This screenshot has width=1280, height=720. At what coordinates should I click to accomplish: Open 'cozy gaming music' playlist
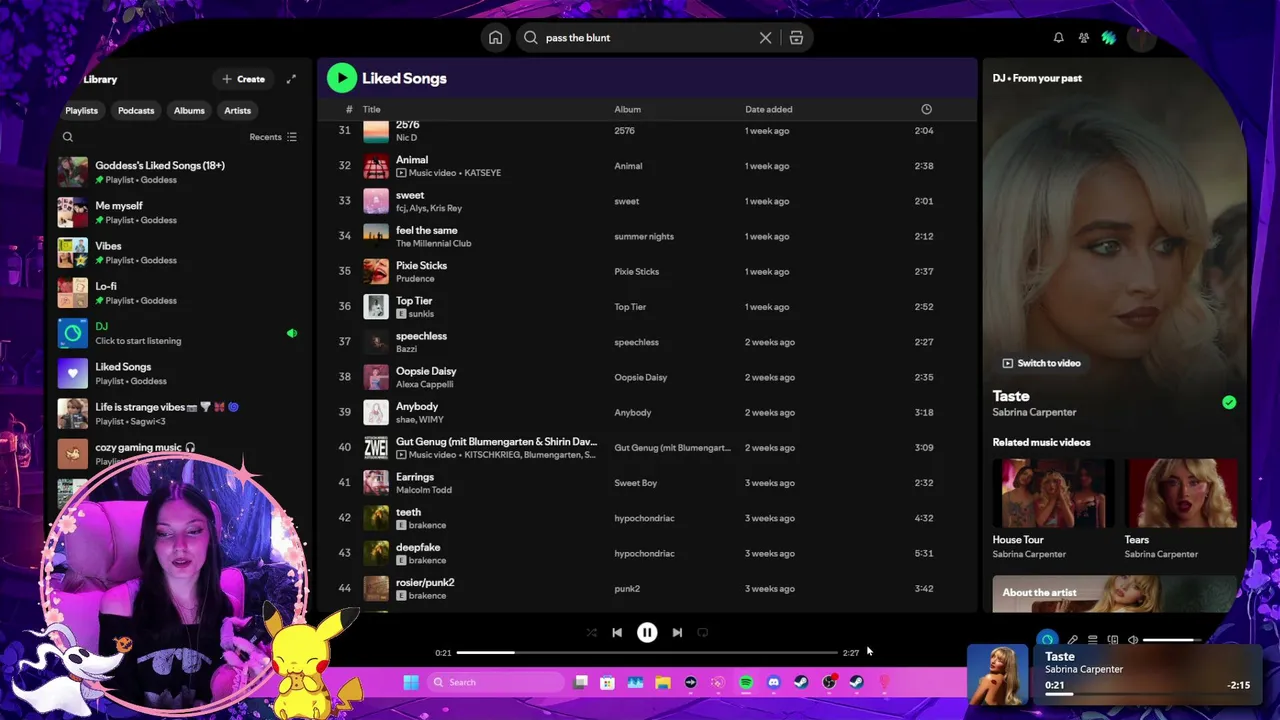pos(180,452)
